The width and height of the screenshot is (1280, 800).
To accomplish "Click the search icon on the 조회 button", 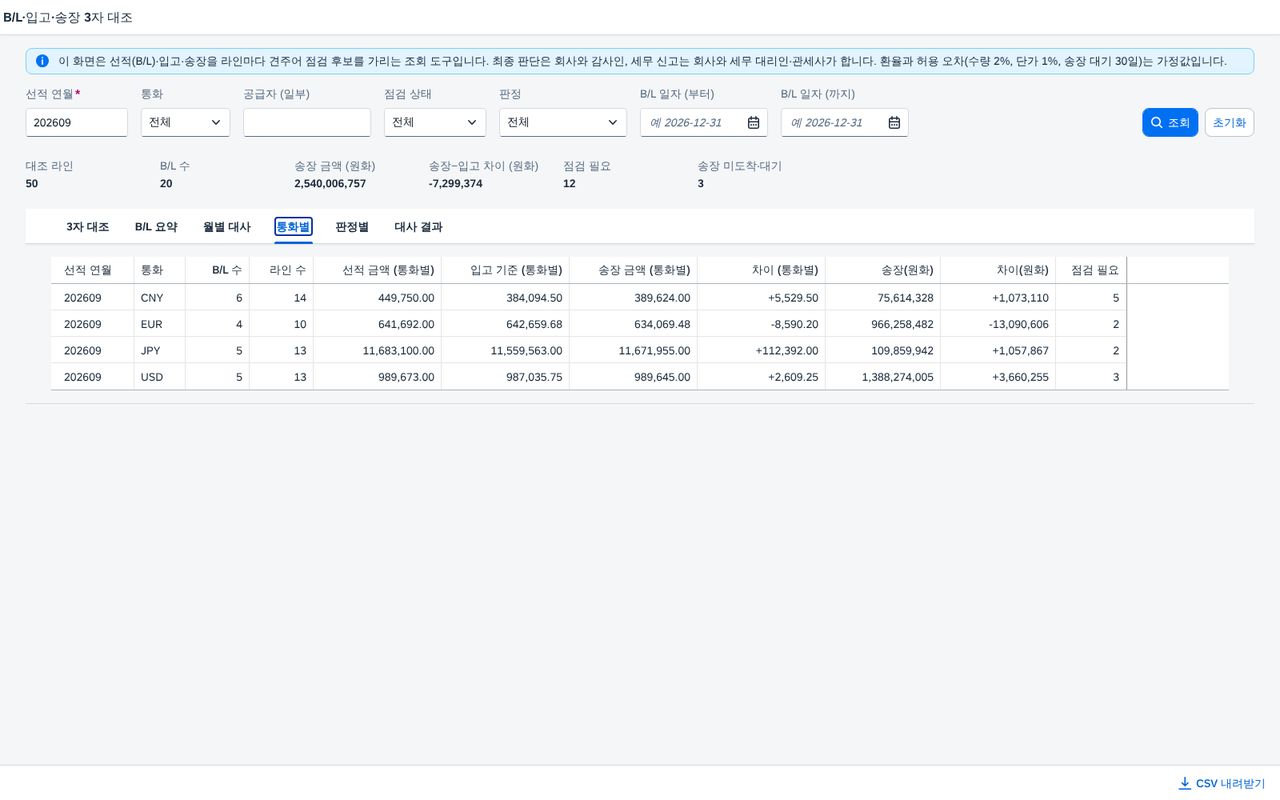I will click(x=1157, y=123).
